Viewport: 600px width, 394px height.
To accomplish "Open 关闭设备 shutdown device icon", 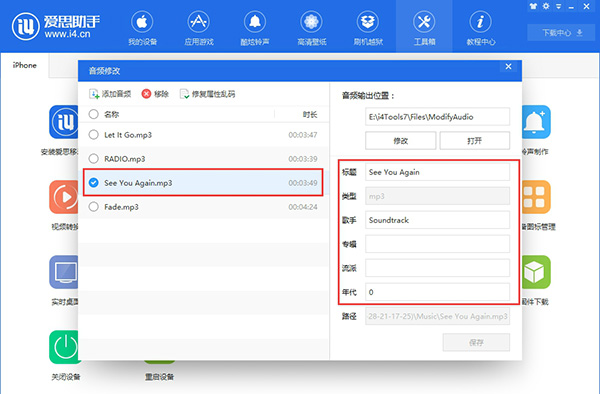I will tap(64, 347).
